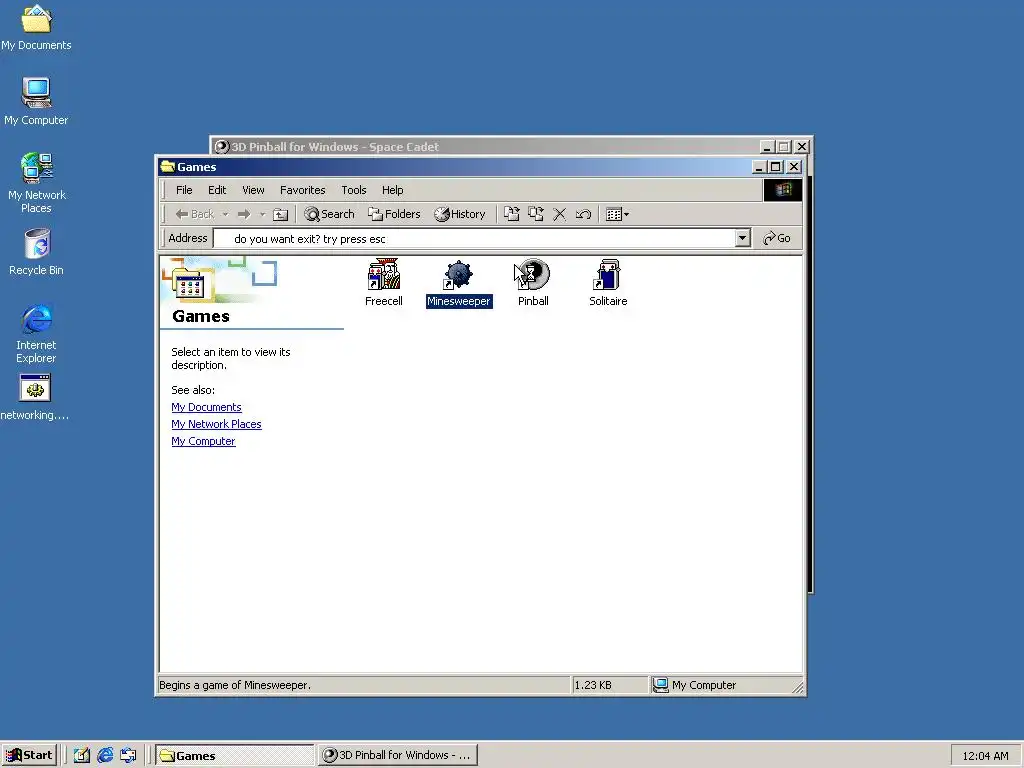Click the Undo toolbar icon
1024x768 pixels.
coord(583,214)
